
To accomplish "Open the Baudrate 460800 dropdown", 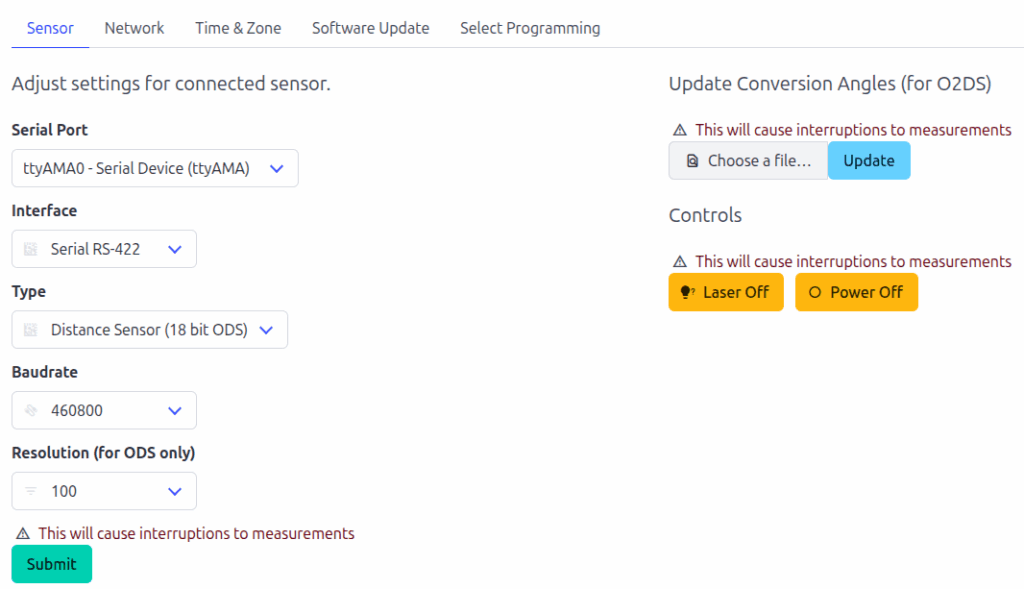I will click(104, 410).
